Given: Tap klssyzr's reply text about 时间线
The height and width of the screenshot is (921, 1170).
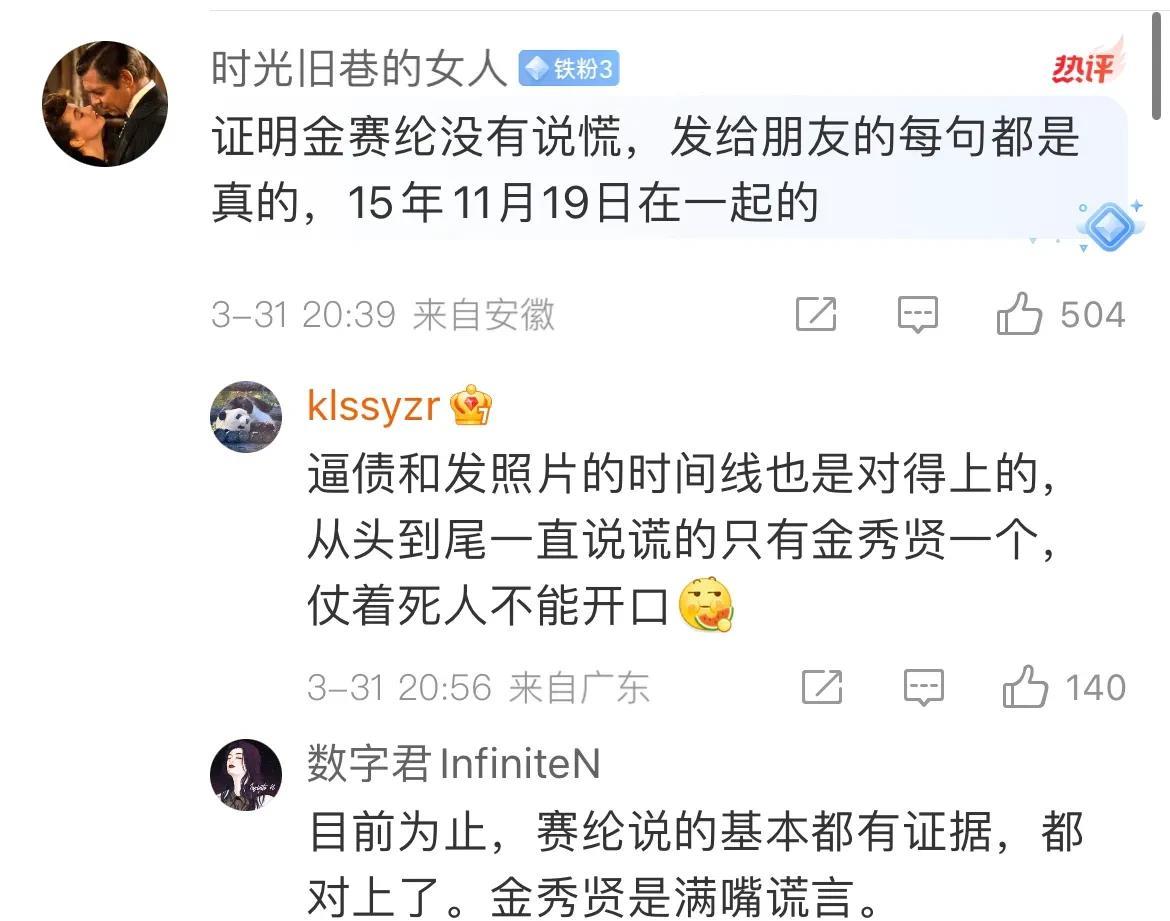Looking at the screenshot, I should (x=681, y=540).
